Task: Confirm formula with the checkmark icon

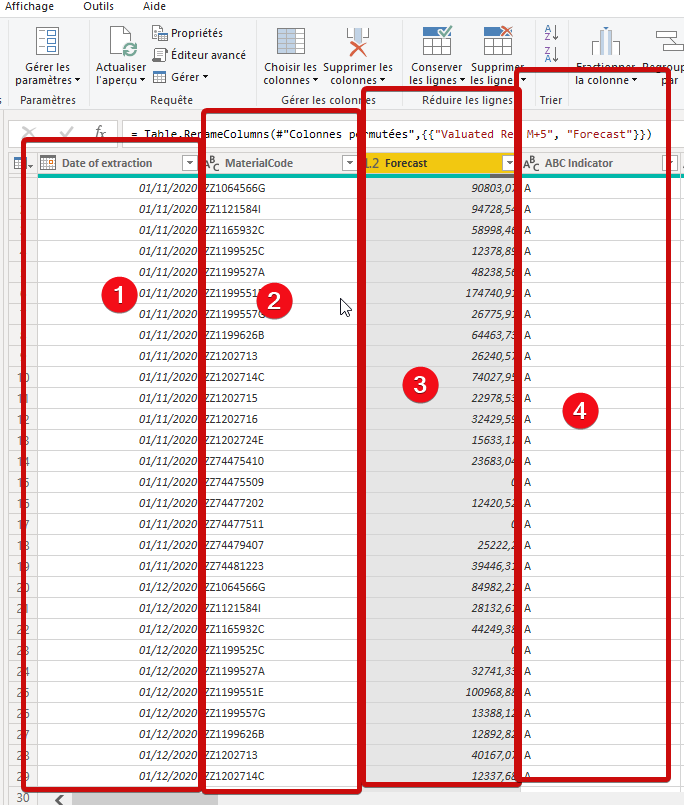Action: click(66, 133)
